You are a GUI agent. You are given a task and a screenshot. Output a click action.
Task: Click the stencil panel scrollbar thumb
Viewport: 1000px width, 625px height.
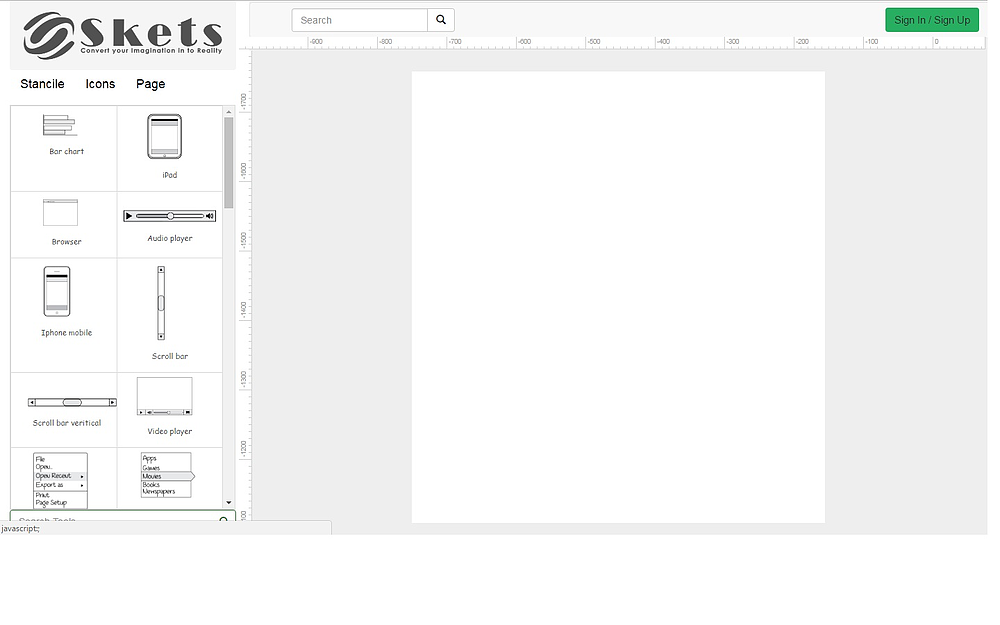229,163
